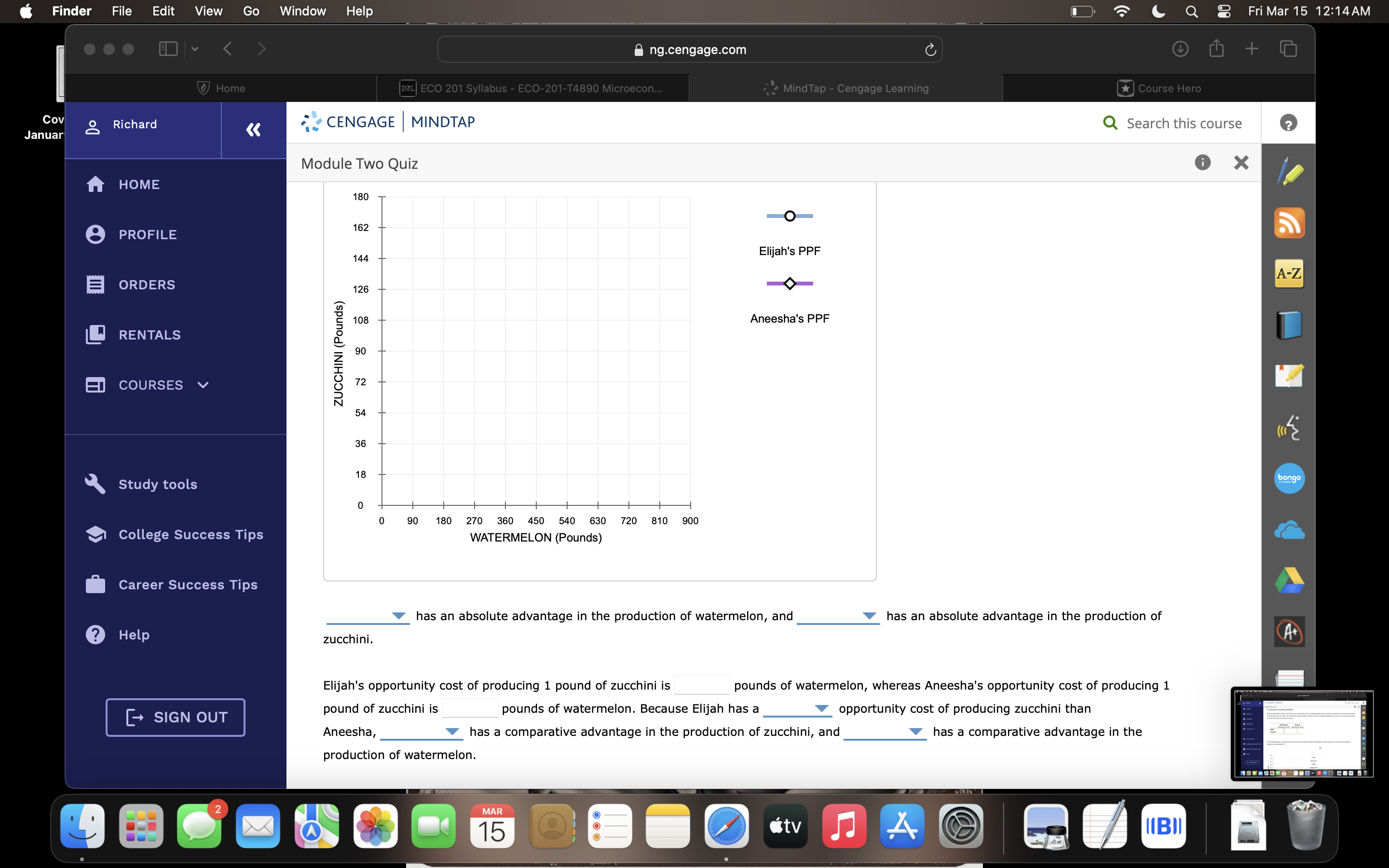Click the SIGN OUT button
The width and height of the screenshot is (1389, 868).
[x=175, y=717]
